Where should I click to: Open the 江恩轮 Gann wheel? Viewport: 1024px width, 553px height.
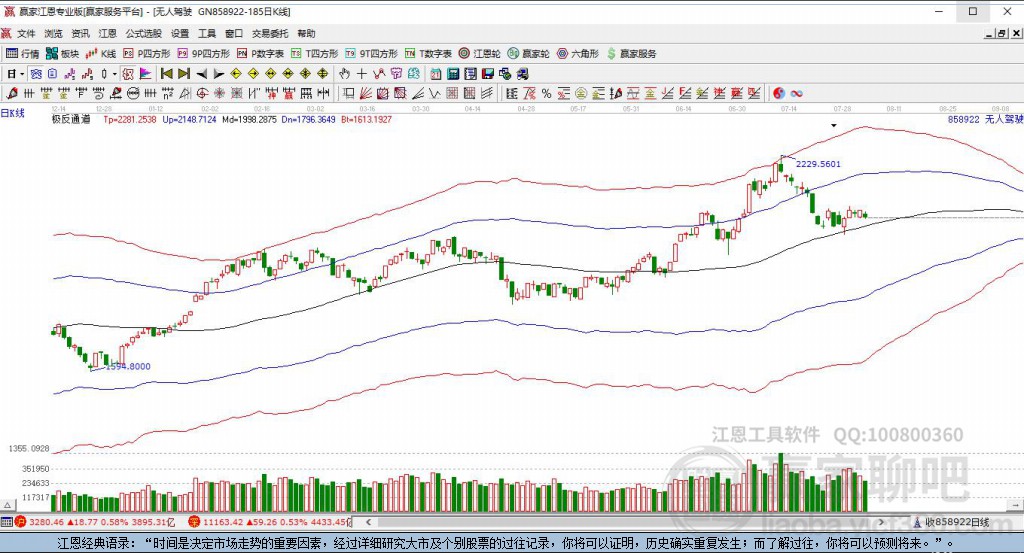tap(479, 54)
